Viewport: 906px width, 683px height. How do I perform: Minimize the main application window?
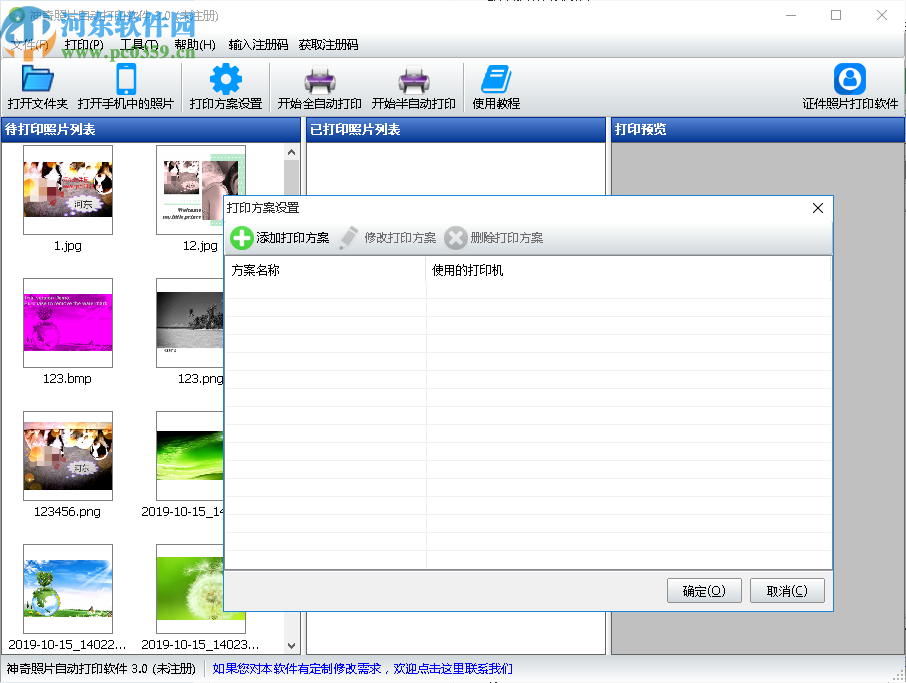791,15
